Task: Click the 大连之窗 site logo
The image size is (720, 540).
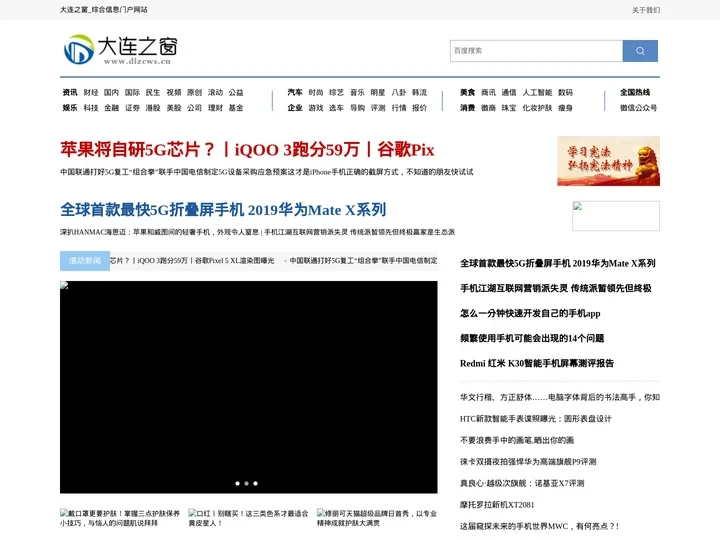Action: tap(120, 50)
